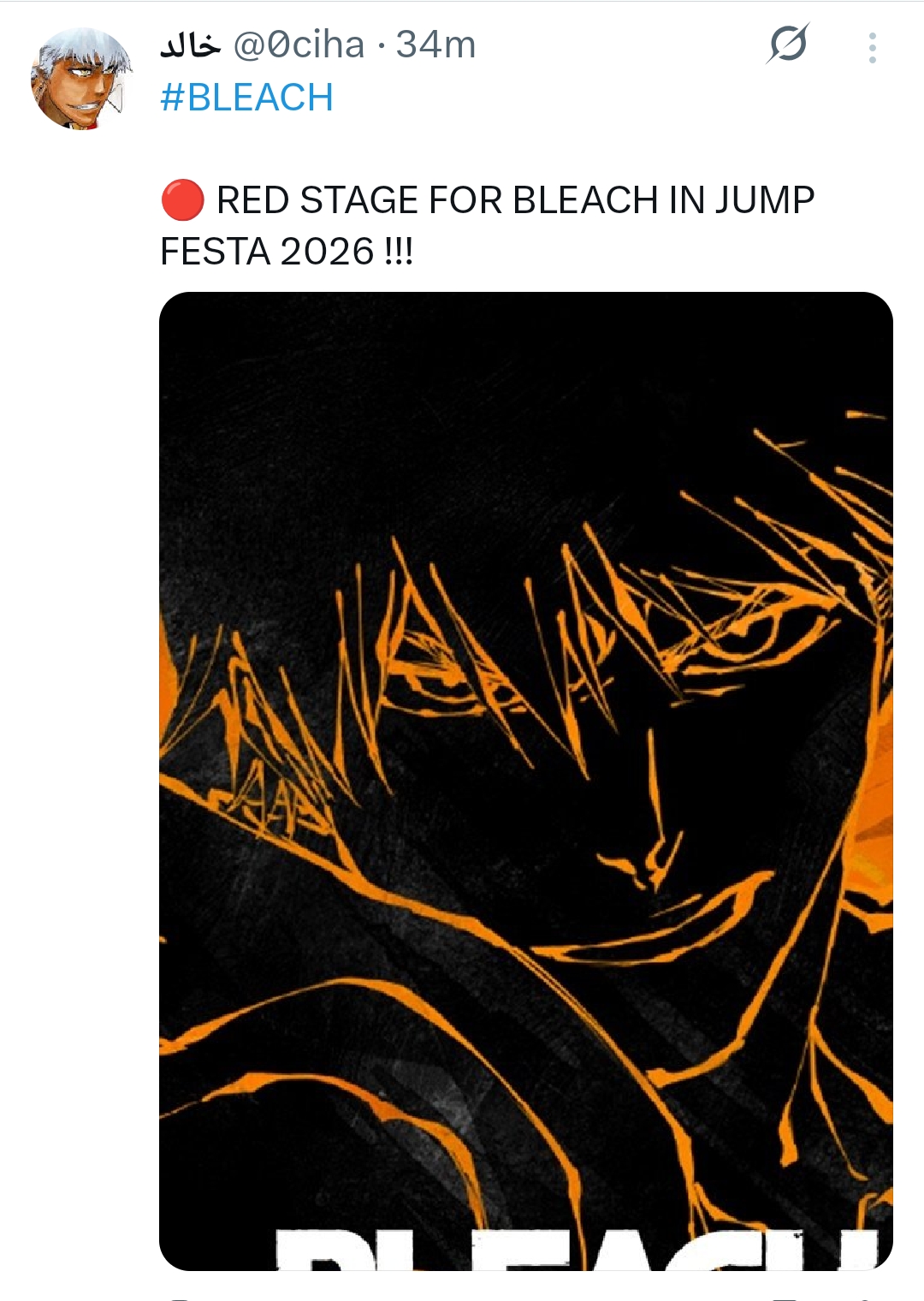Tap the word BLEACH in tweet sentence
The width and height of the screenshot is (924, 1301).
point(585,200)
